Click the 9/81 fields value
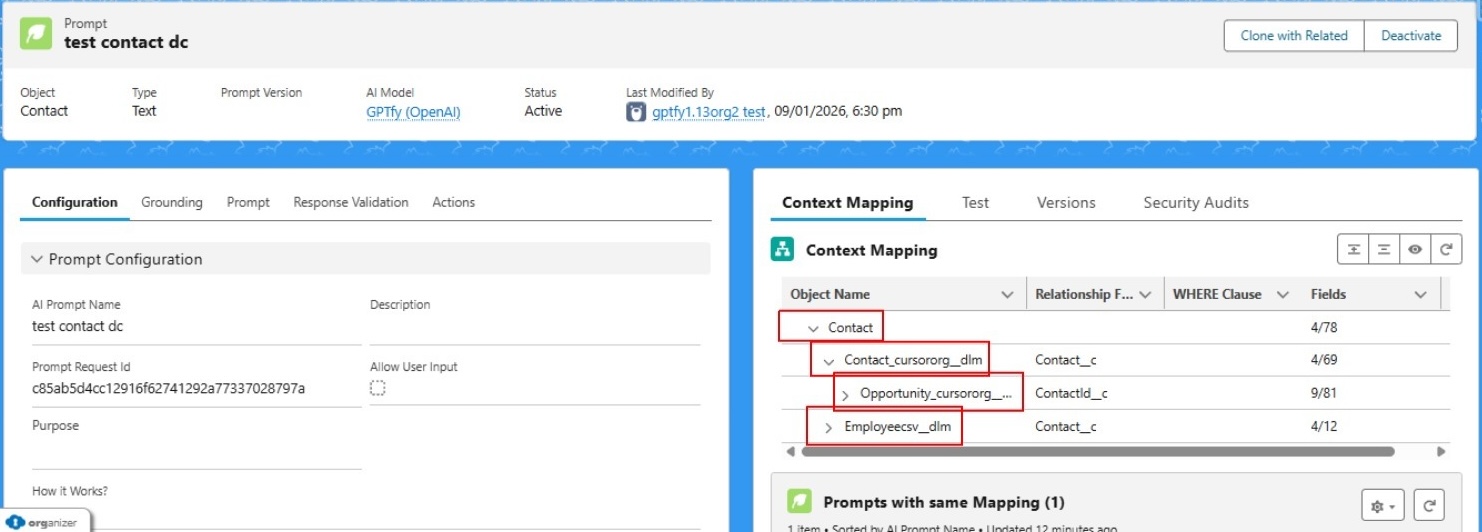This screenshot has height=532, width=1482. [x=1326, y=394]
